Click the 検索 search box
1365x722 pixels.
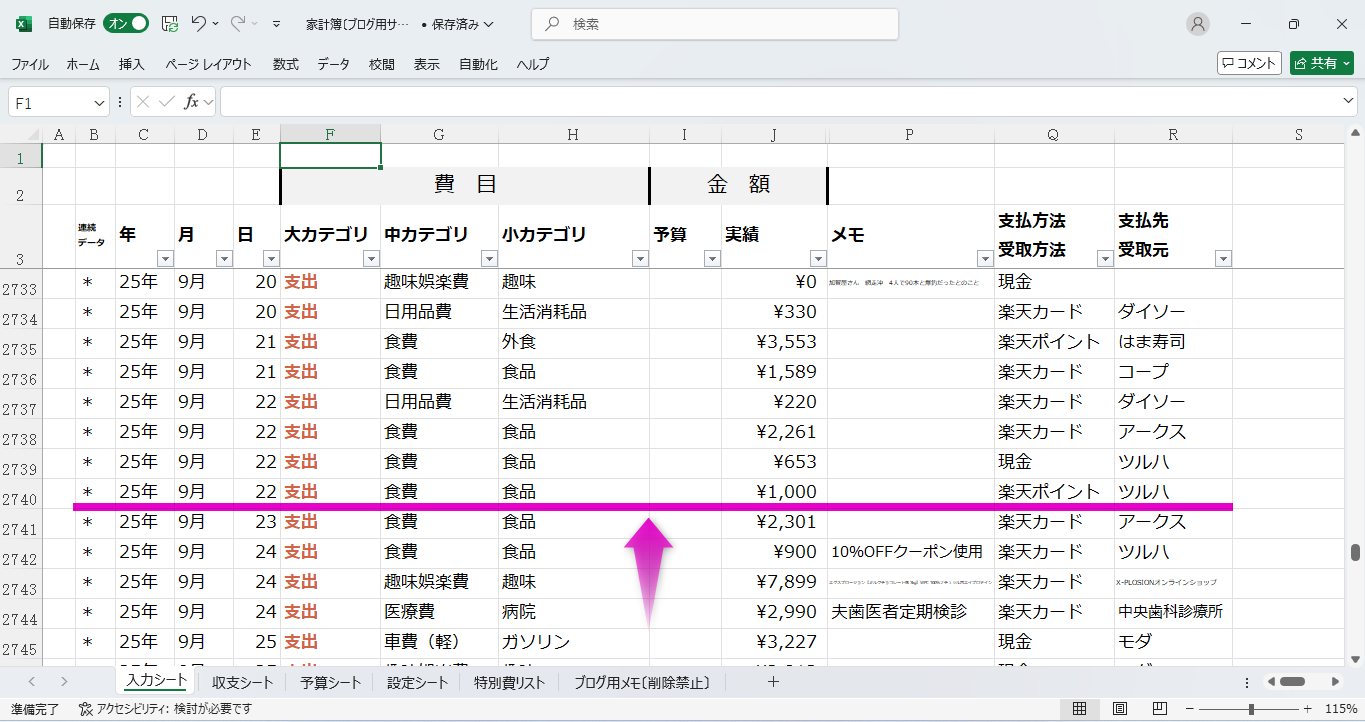coord(714,24)
